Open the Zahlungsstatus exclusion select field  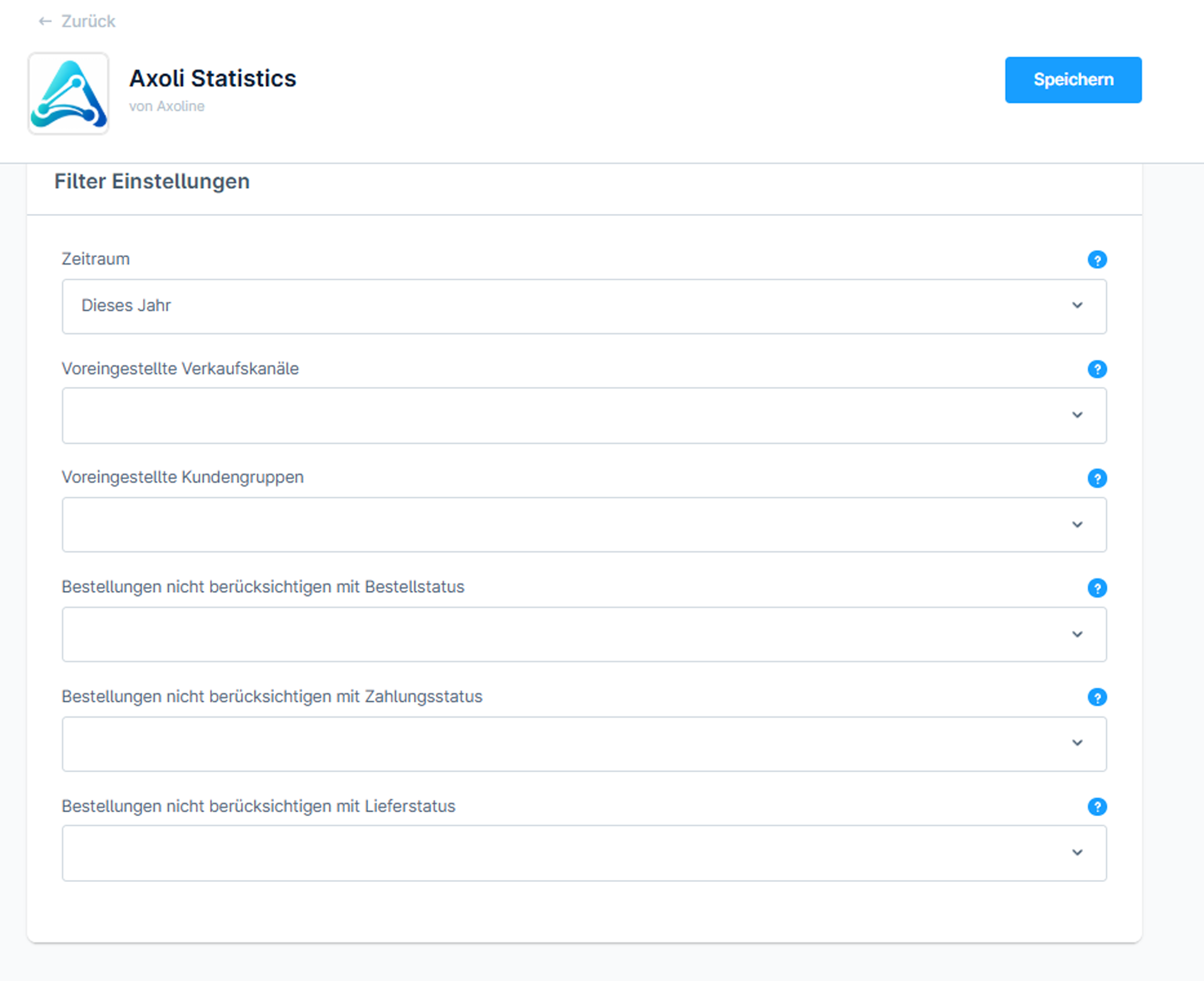[584, 744]
